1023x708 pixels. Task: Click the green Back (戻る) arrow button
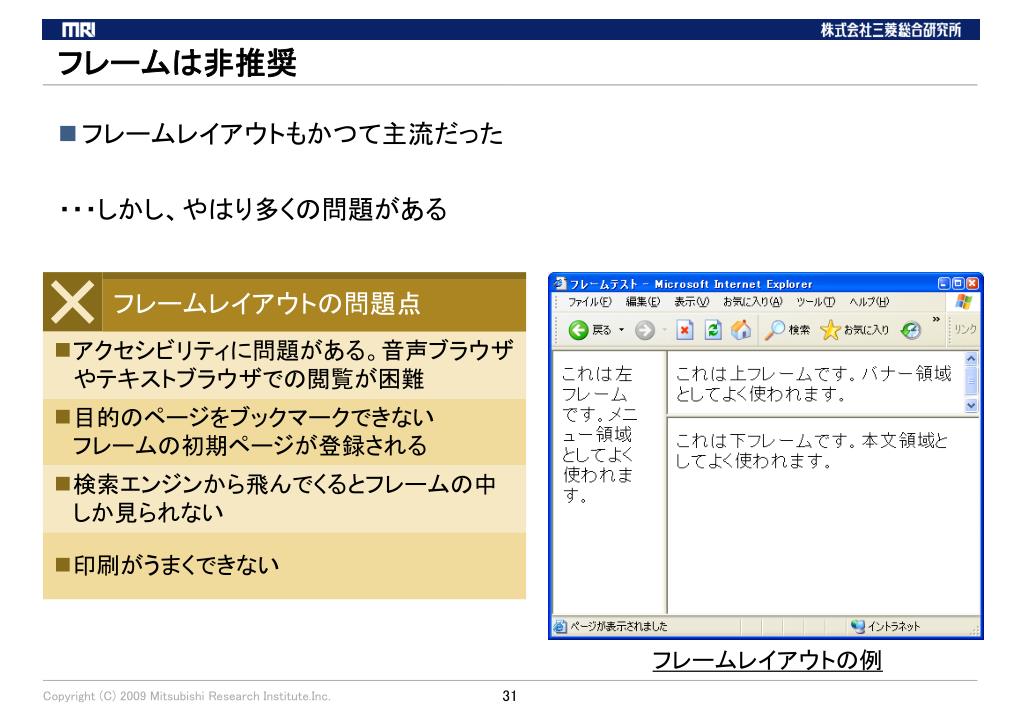point(578,330)
